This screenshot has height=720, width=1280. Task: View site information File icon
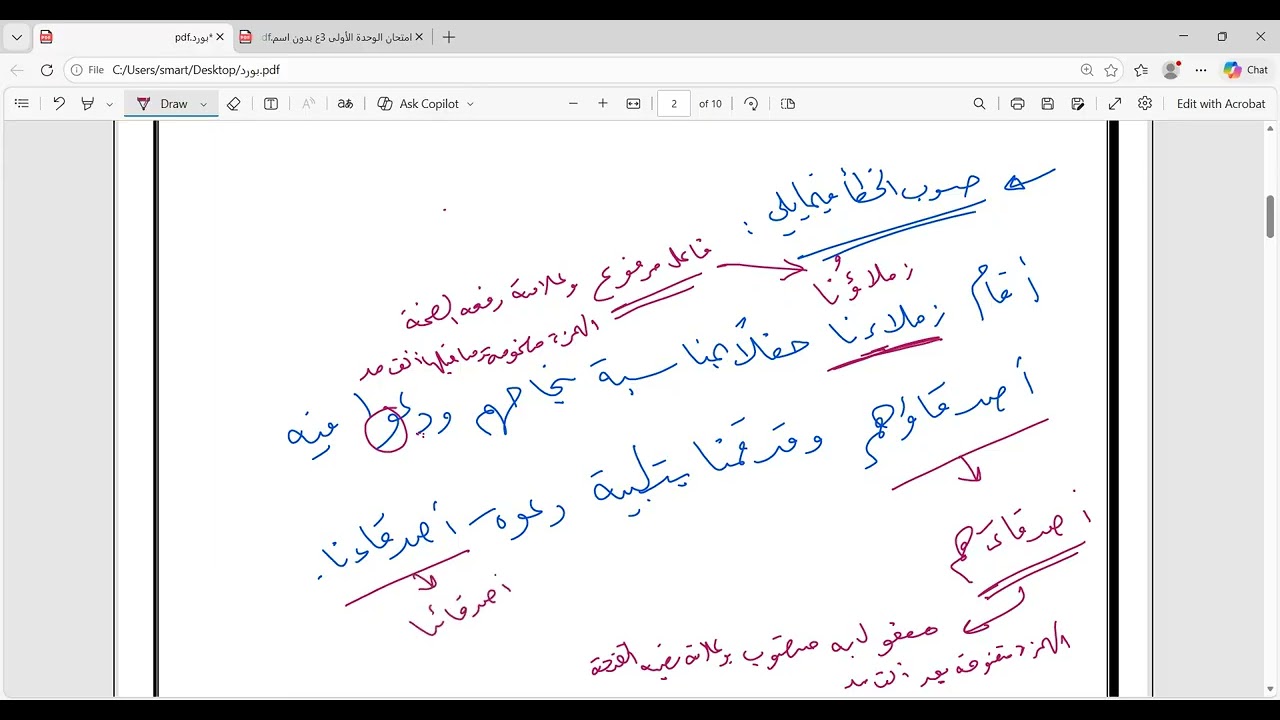pos(87,70)
